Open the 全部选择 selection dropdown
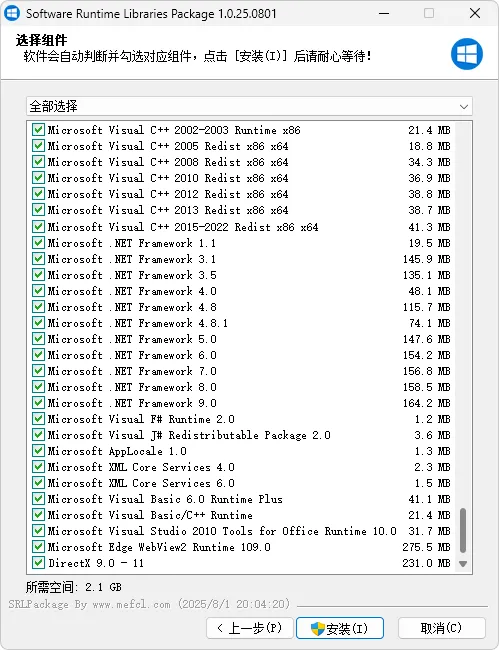The width and height of the screenshot is (499, 650). 249,107
